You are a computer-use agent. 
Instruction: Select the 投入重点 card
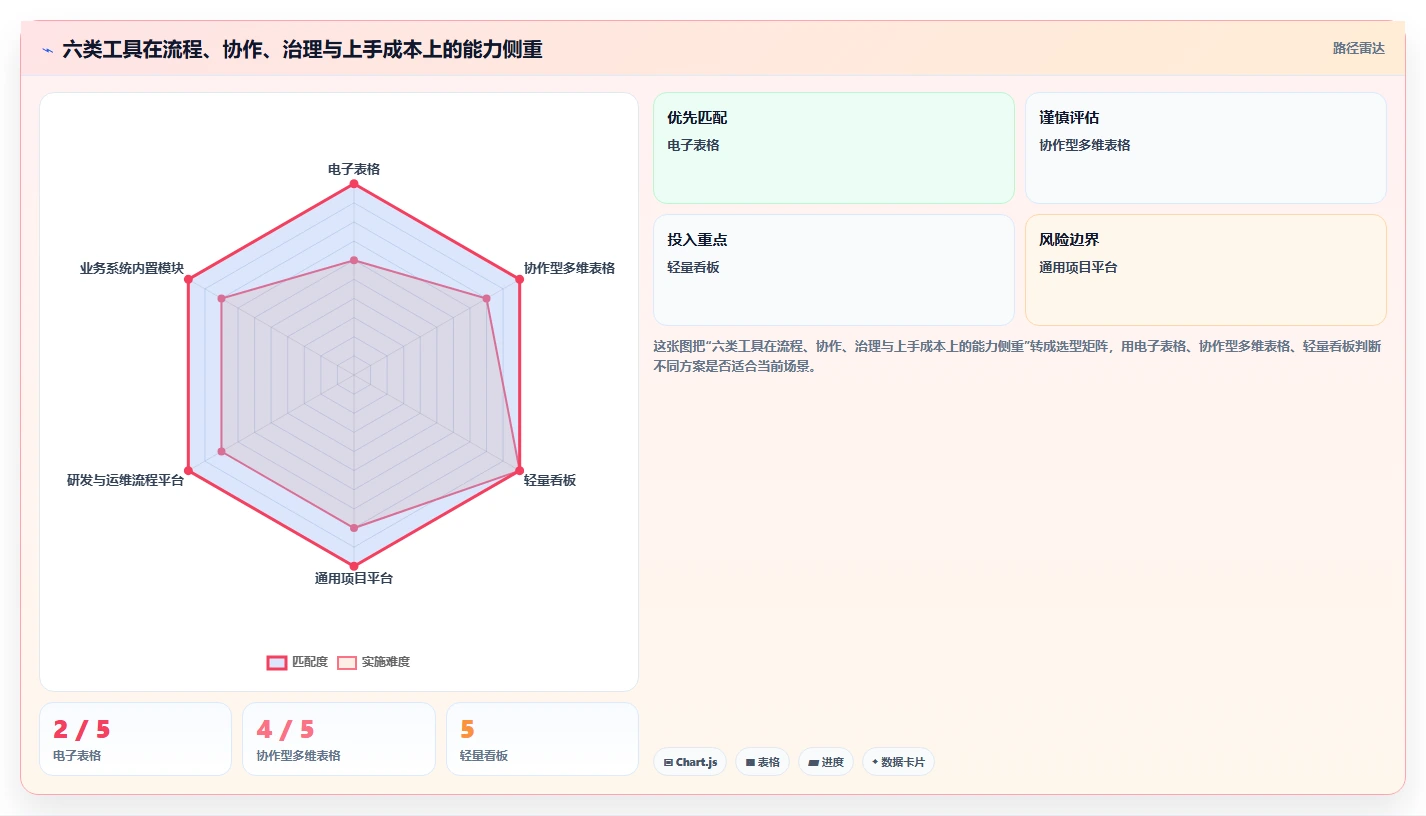click(834, 270)
